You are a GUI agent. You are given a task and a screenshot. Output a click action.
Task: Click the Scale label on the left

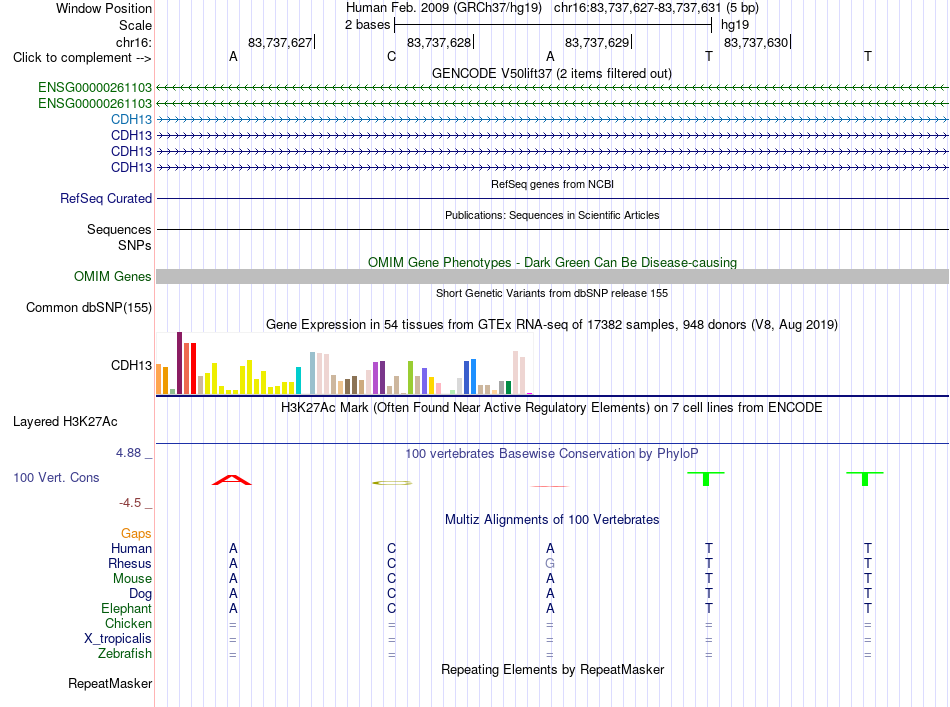[x=135, y=25]
